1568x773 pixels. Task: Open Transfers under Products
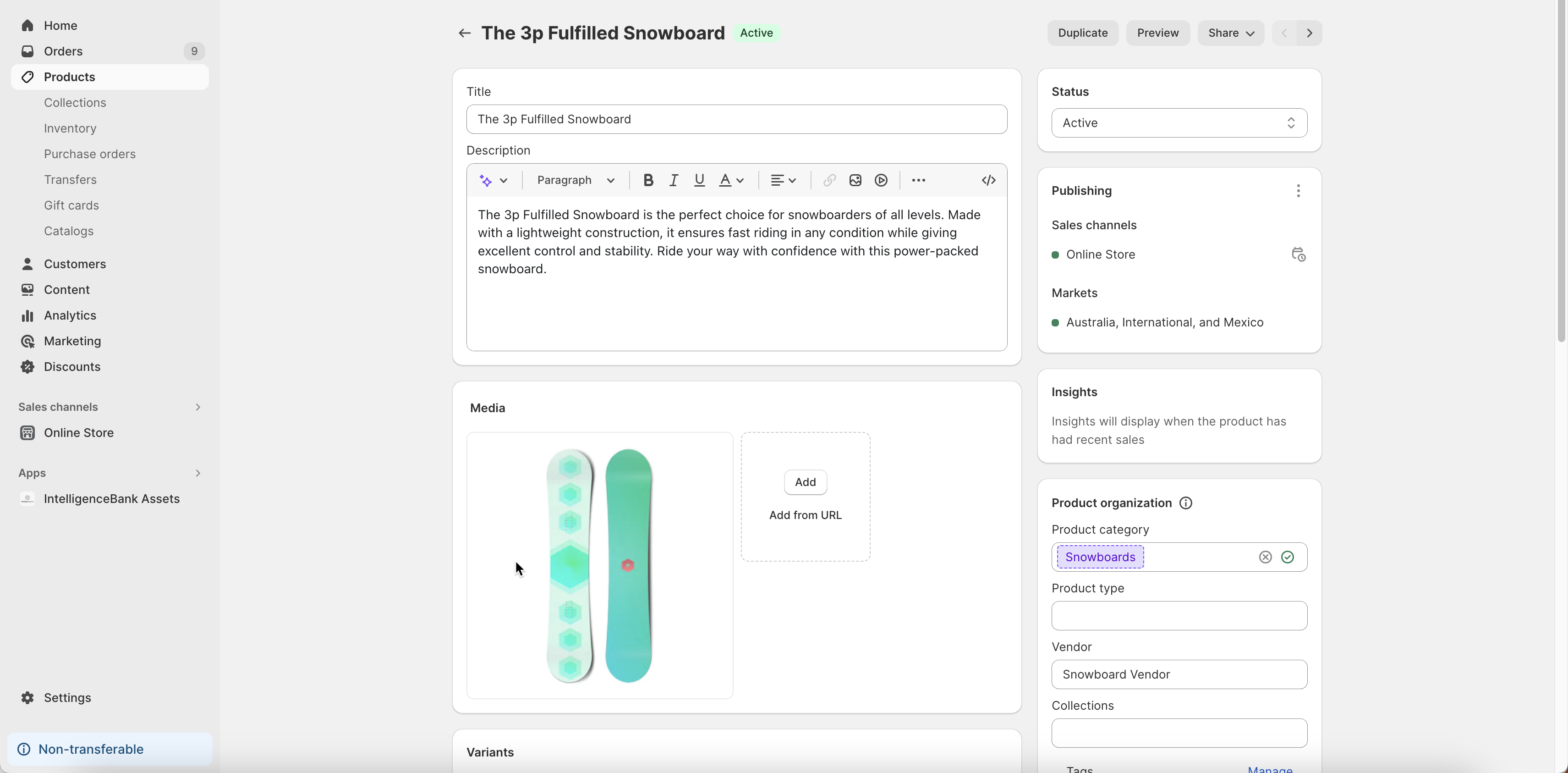(70, 180)
